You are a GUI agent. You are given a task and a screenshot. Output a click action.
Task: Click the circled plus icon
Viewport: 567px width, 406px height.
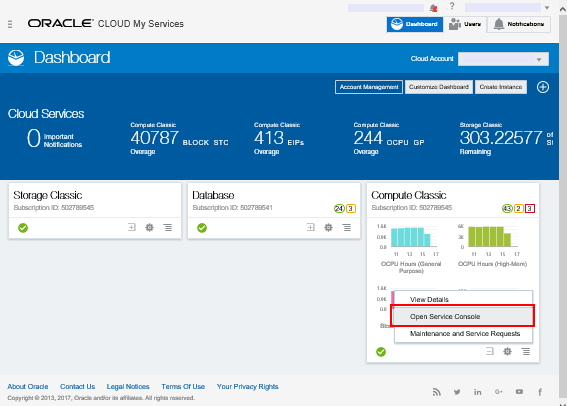(543, 87)
